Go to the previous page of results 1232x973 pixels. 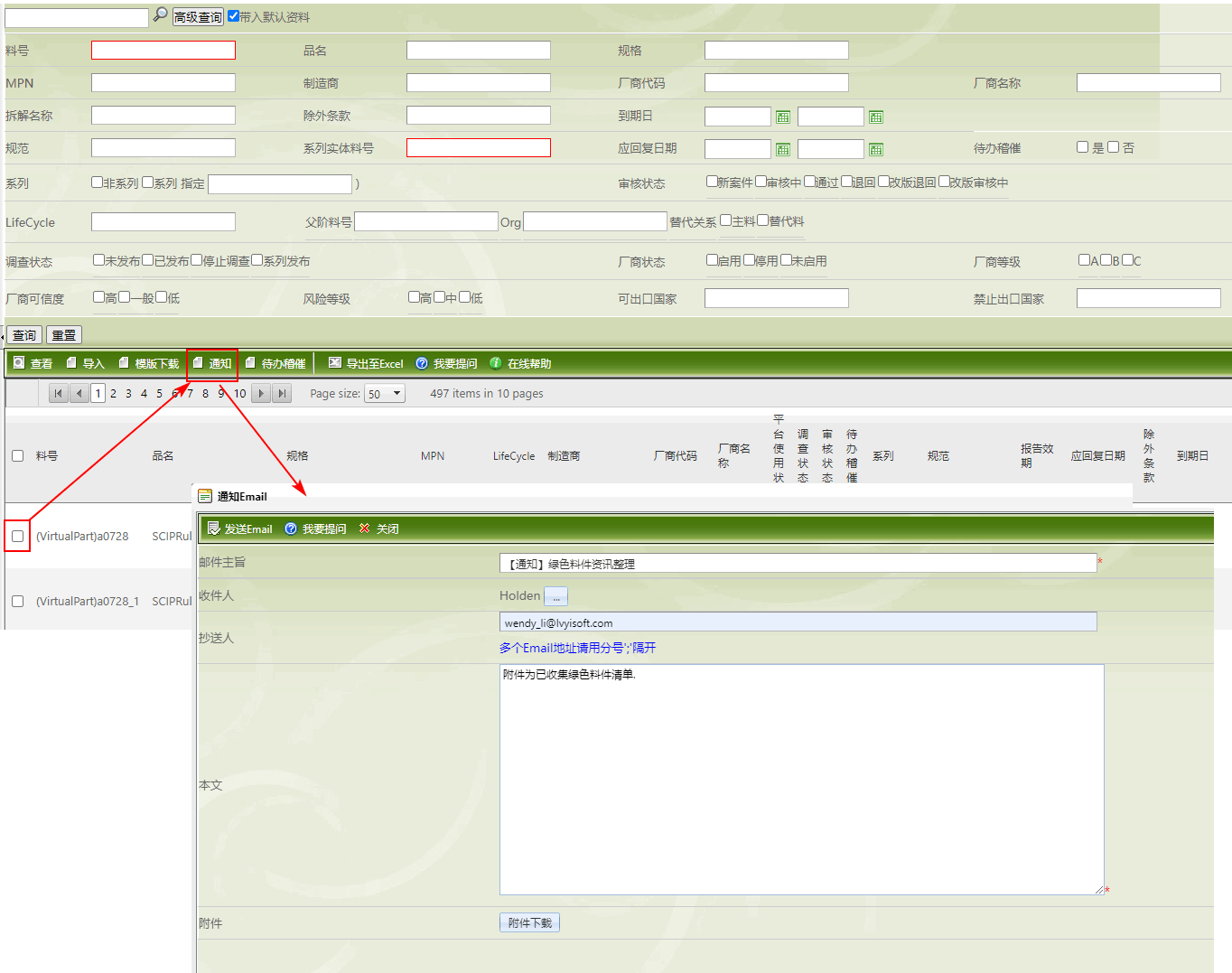click(79, 393)
